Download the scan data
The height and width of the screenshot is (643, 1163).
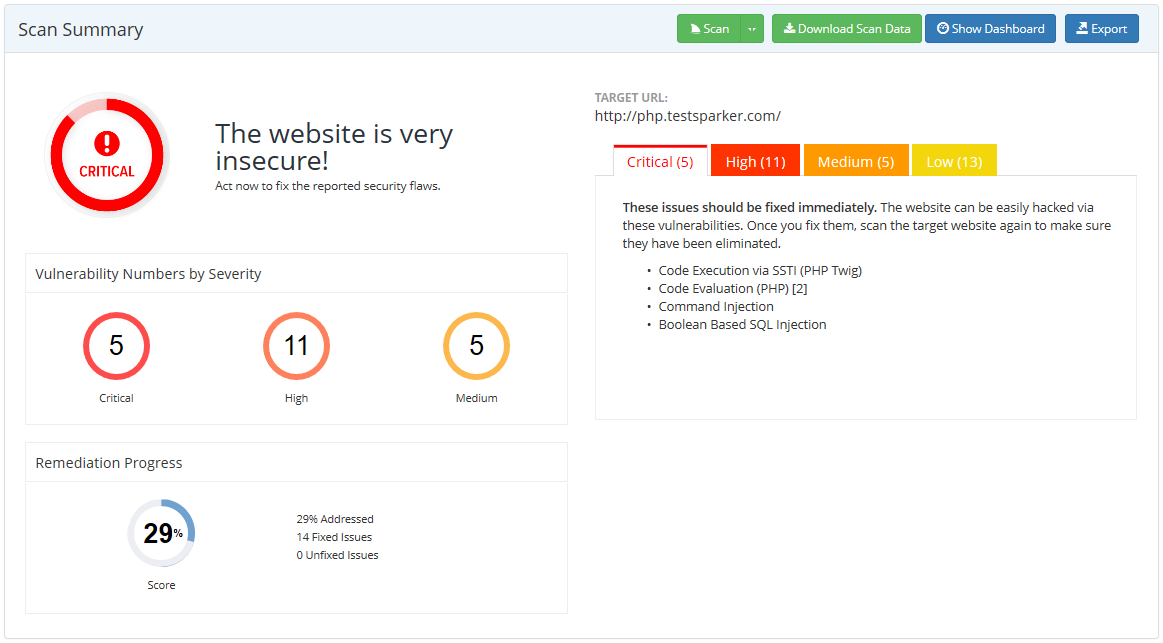coord(846,29)
